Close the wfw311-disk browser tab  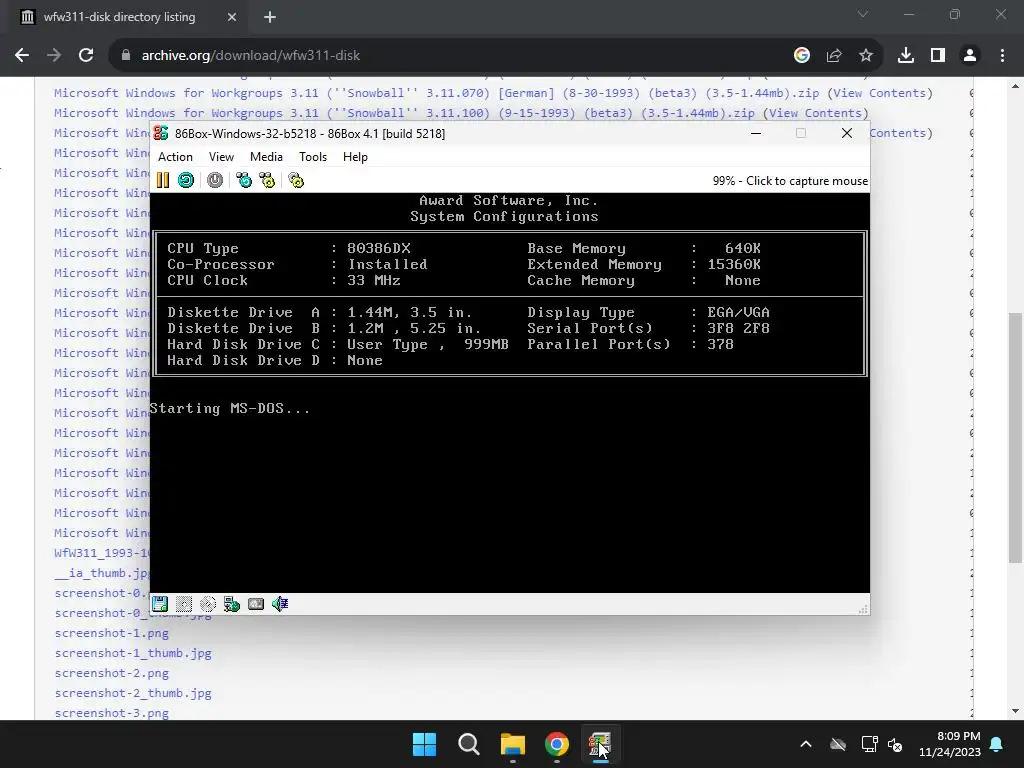pyautogui.click(x=232, y=17)
